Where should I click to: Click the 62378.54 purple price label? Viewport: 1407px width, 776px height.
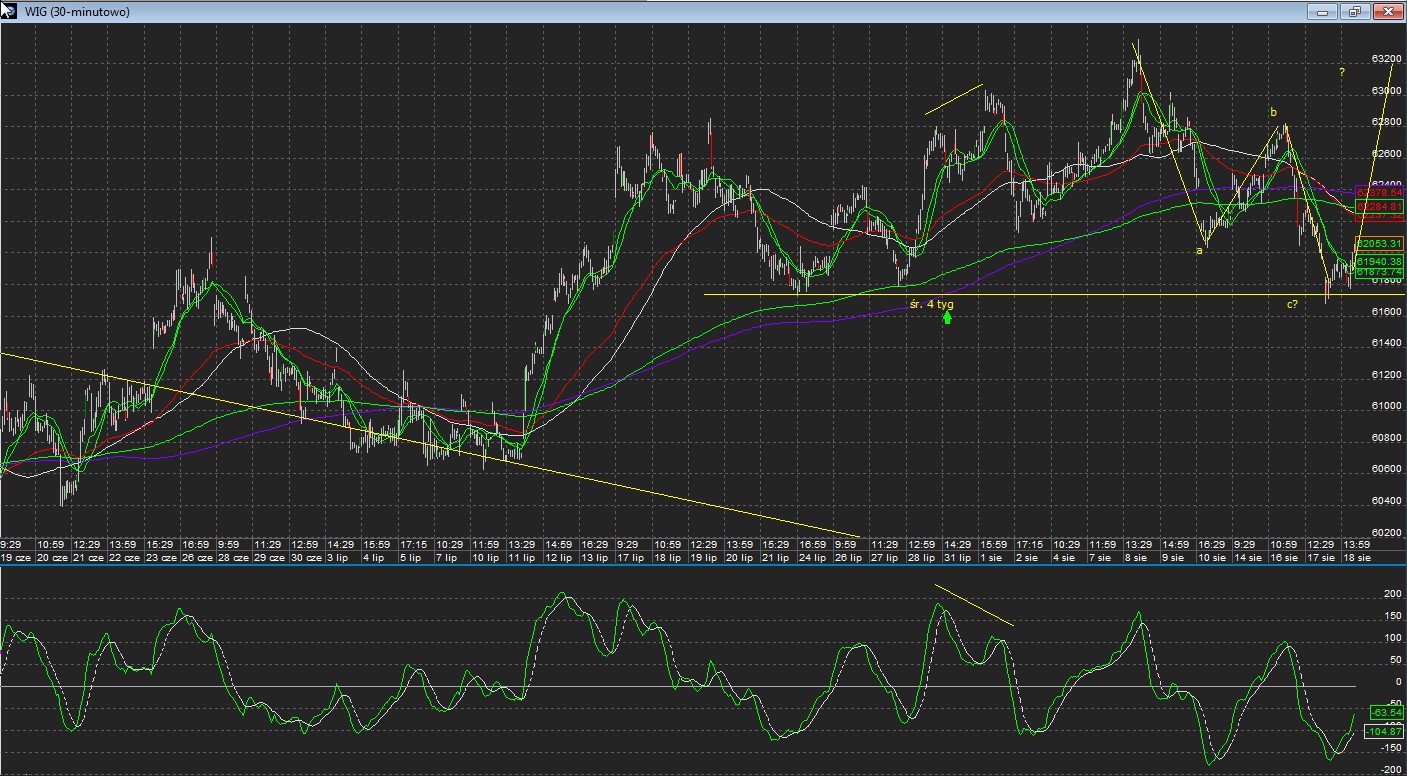pos(1380,192)
